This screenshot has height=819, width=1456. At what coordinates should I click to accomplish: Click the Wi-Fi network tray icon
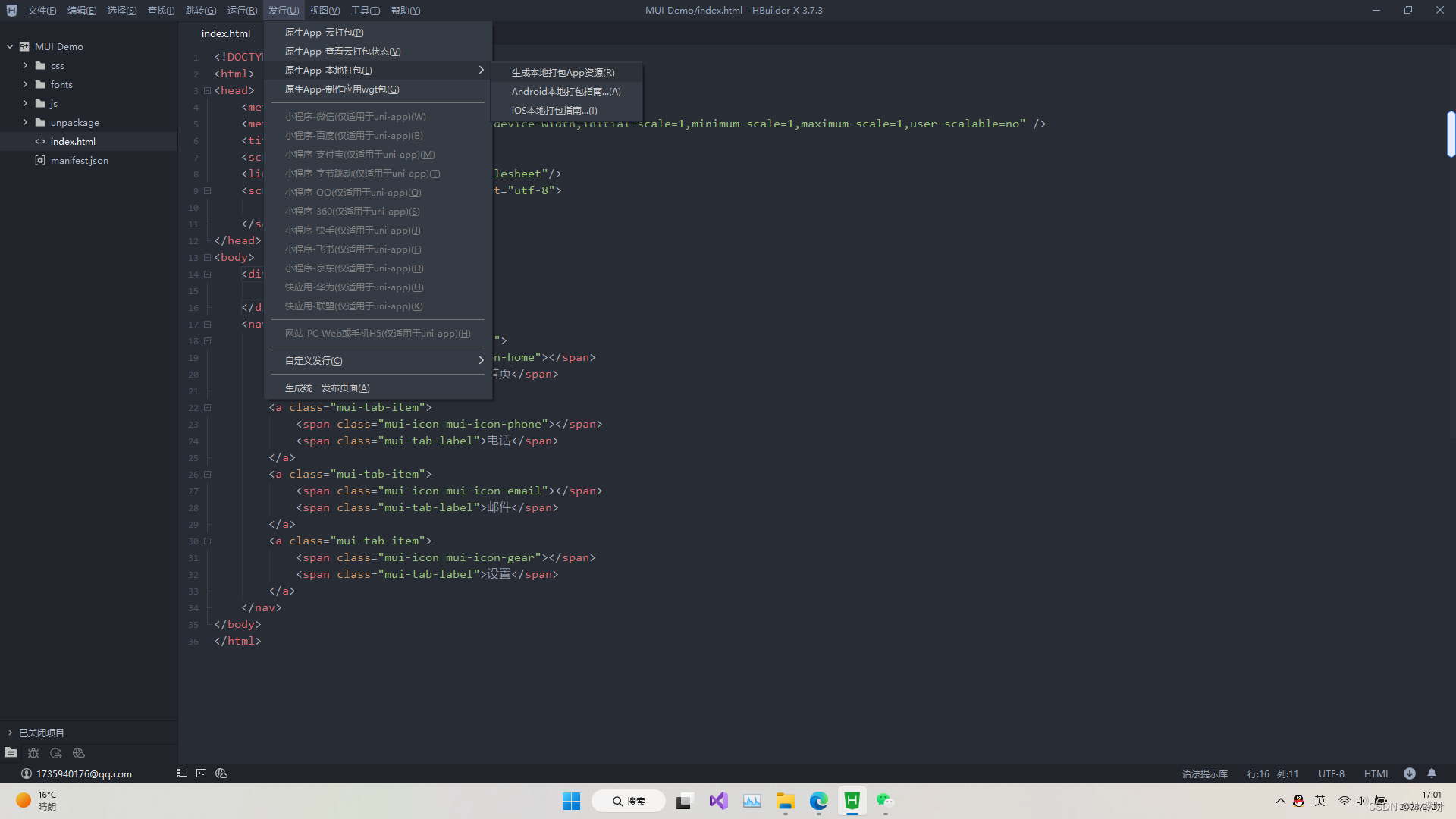coord(1344,801)
